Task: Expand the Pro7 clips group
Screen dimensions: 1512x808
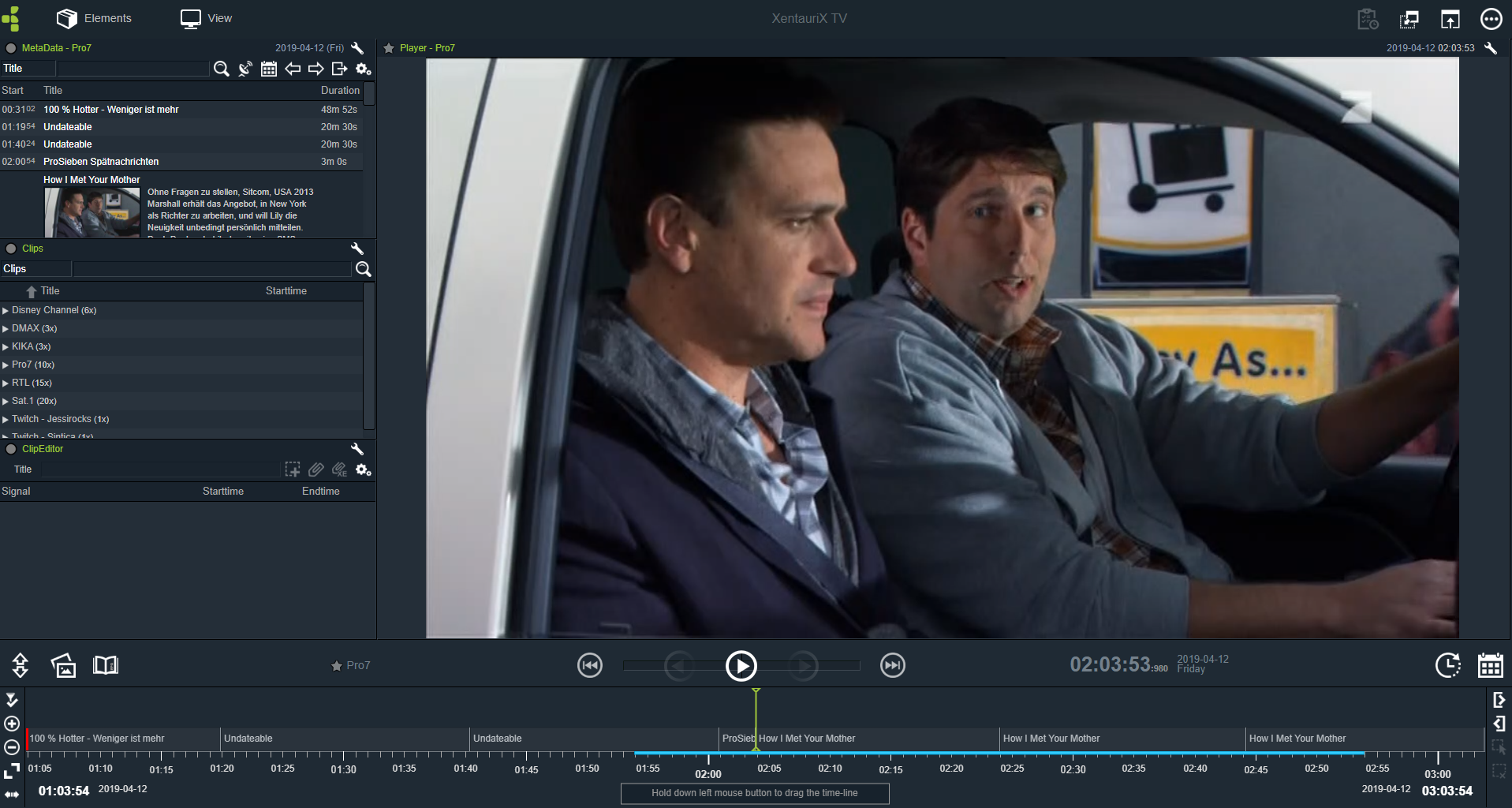Action: pos(6,365)
